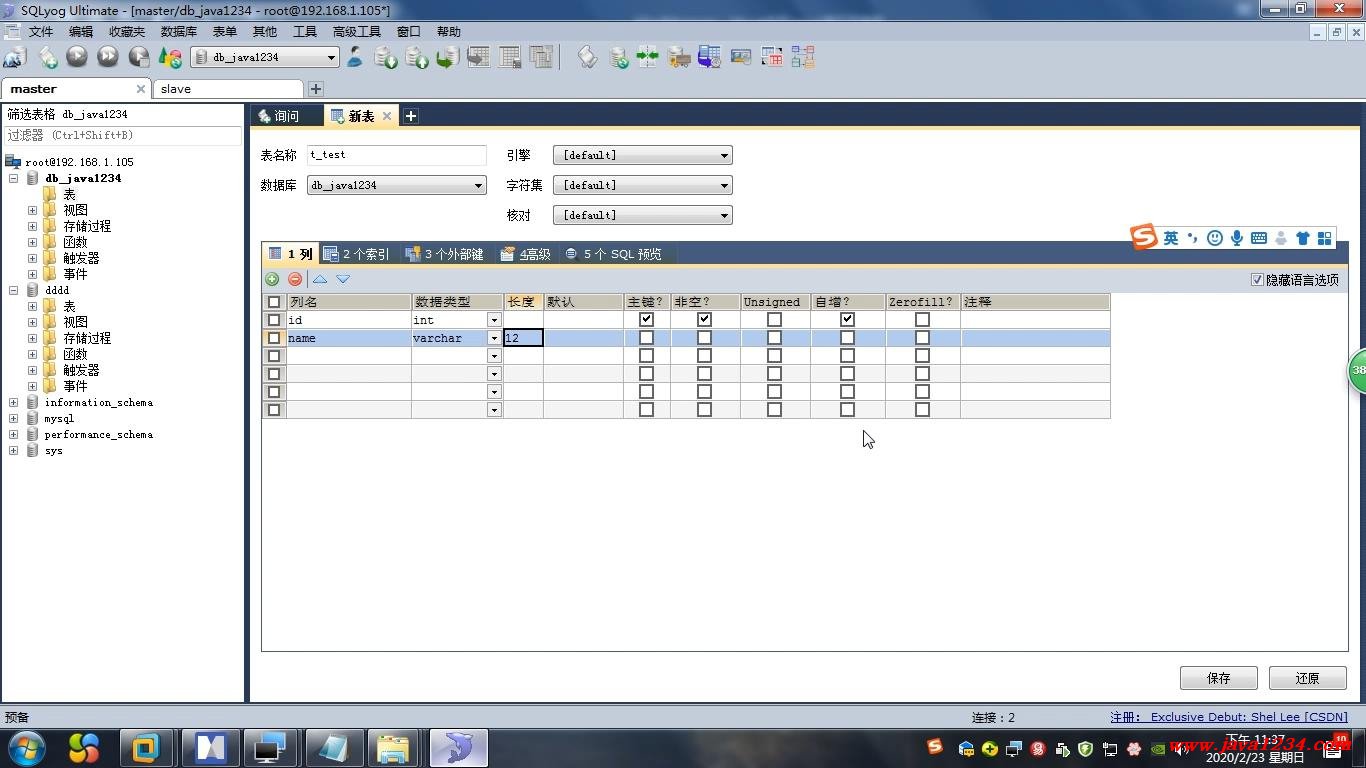Click the 长度 cell for name row
The image size is (1366, 768).
(523, 338)
